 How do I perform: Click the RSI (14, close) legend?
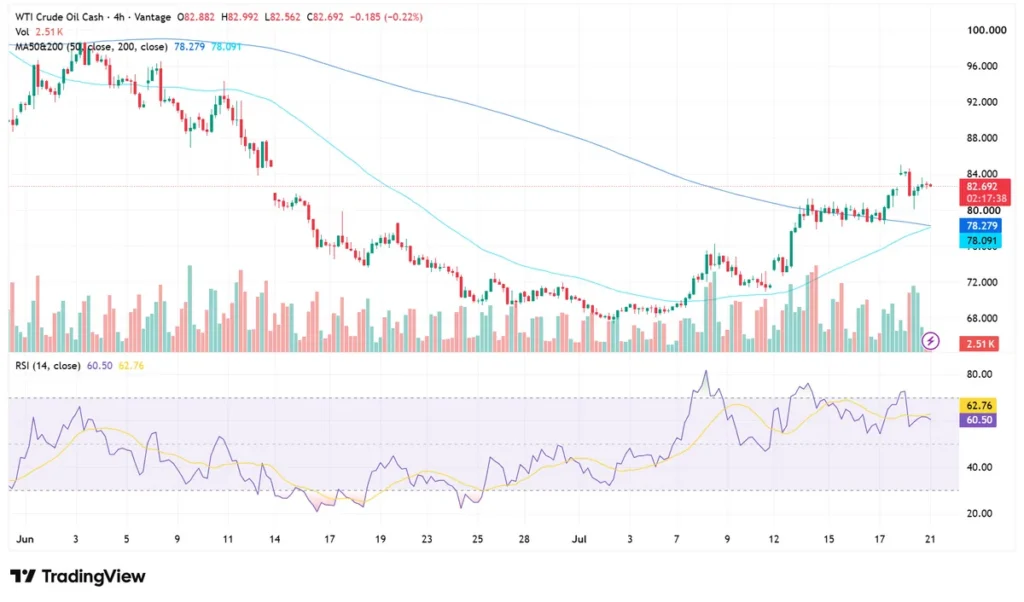pos(48,366)
